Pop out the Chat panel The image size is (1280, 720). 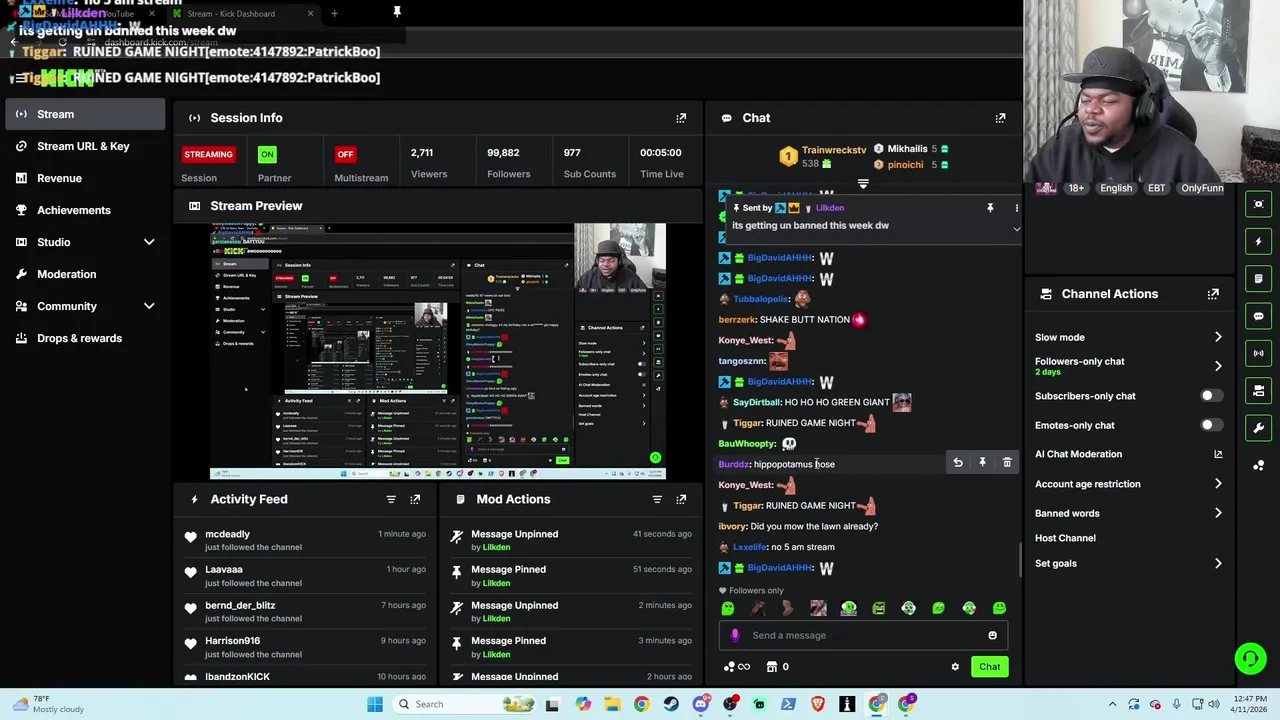1000,118
